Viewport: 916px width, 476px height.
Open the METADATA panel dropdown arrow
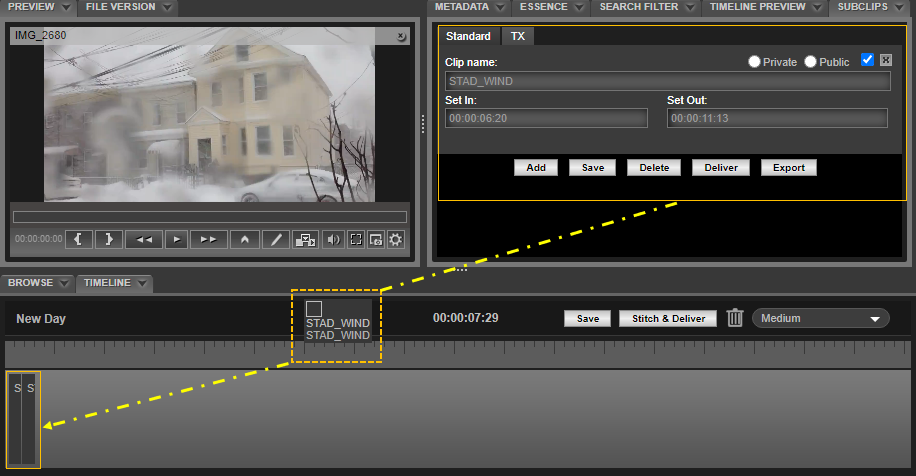click(x=500, y=8)
